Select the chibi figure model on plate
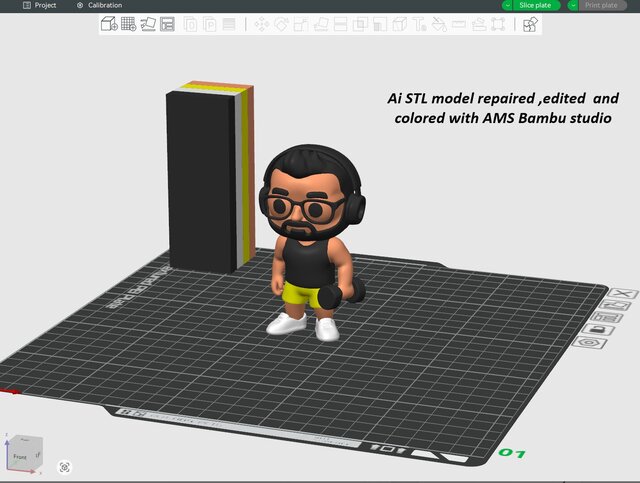The width and height of the screenshot is (640, 483). pos(313,243)
